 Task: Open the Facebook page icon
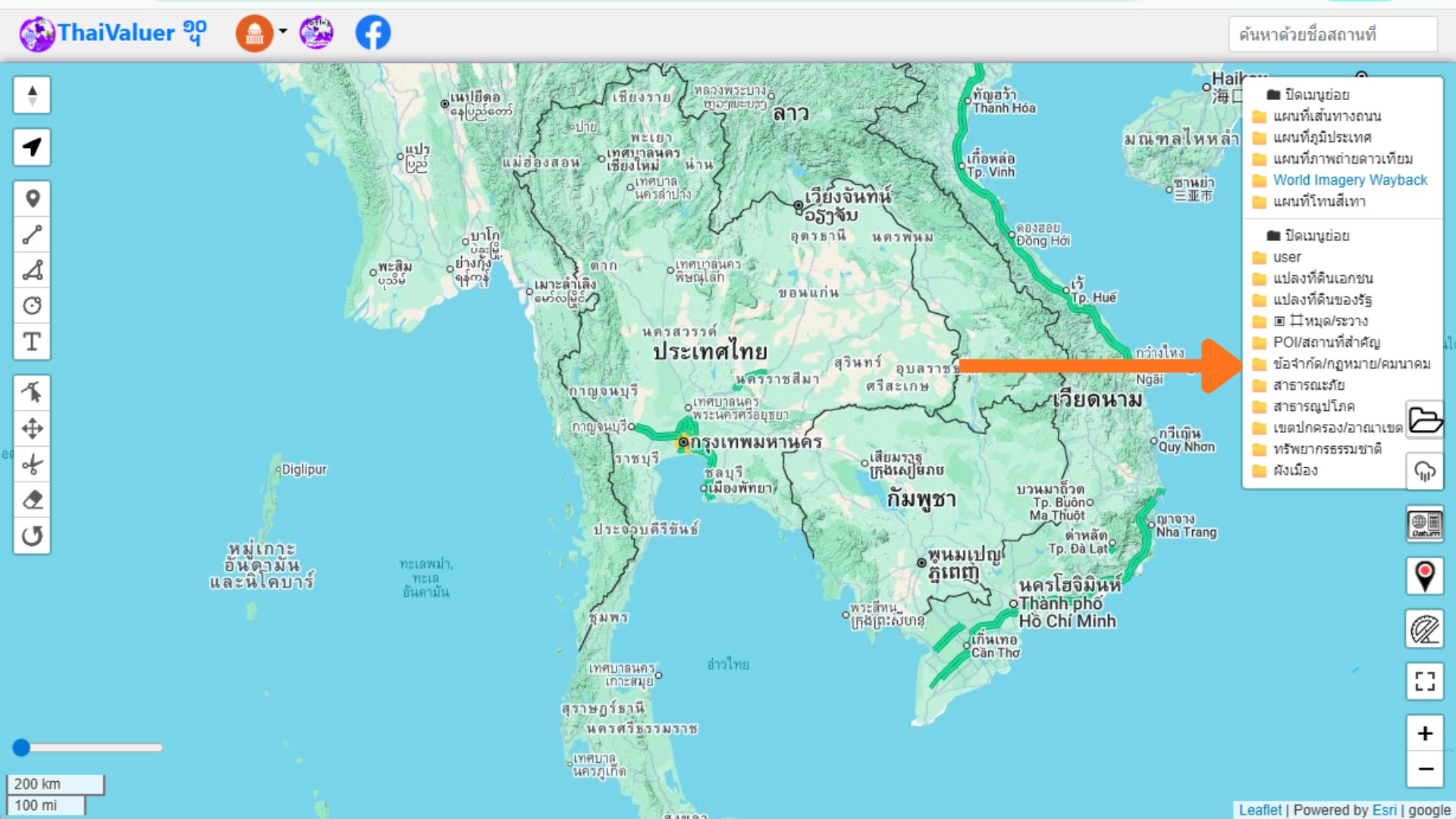click(373, 33)
